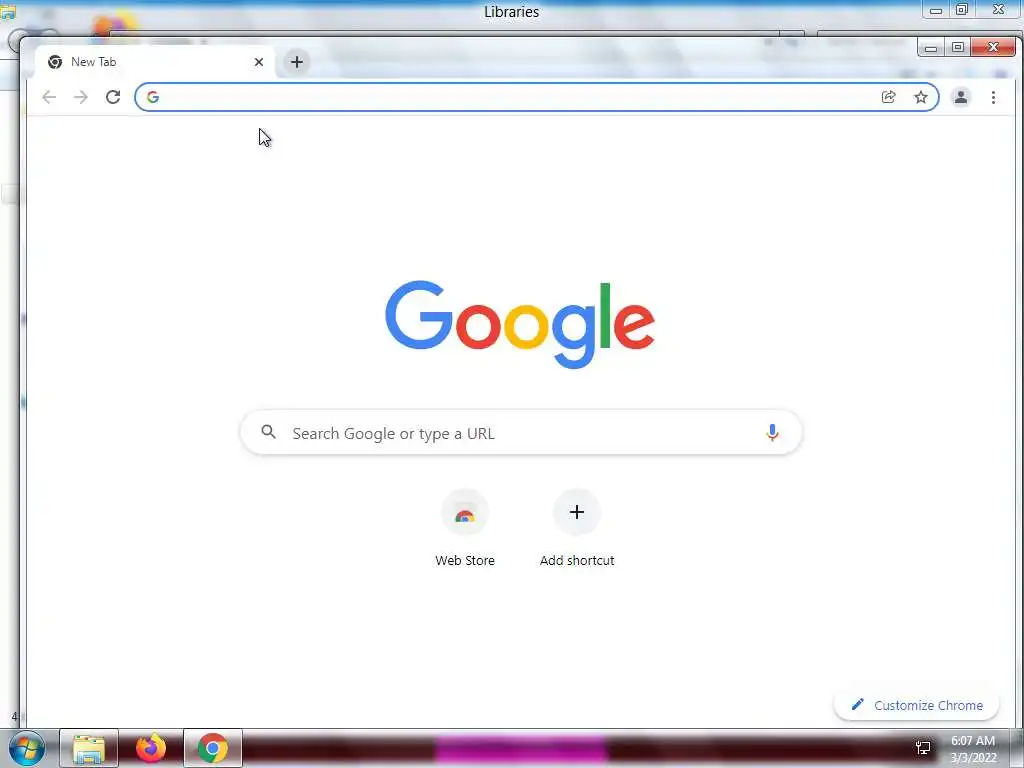
Task: Open a new tab with plus button
Action: click(296, 62)
